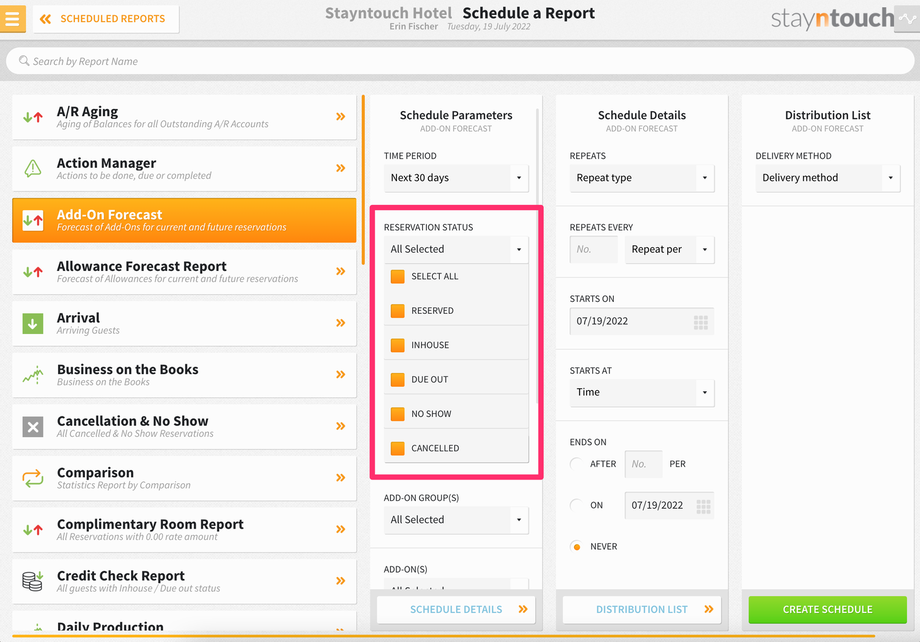Click the Action Manager row chevron
The width and height of the screenshot is (920, 642).
tap(340, 168)
